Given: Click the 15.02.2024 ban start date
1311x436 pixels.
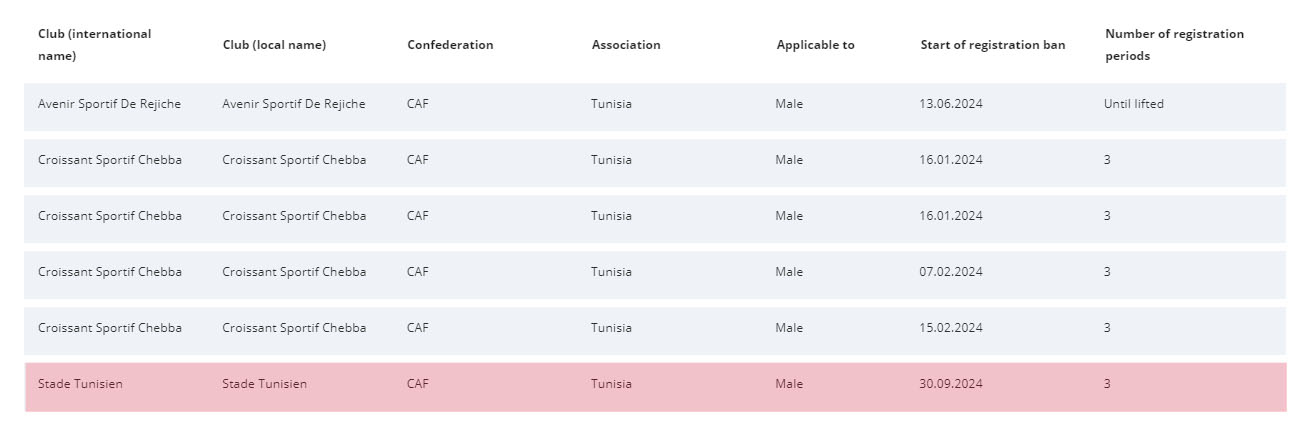Looking at the screenshot, I should pos(951,328).
